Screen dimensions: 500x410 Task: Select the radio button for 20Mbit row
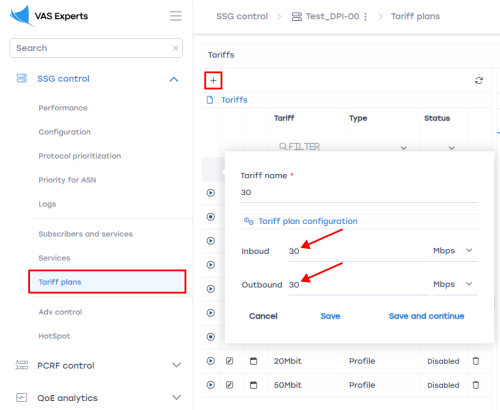tap(210, 361)
